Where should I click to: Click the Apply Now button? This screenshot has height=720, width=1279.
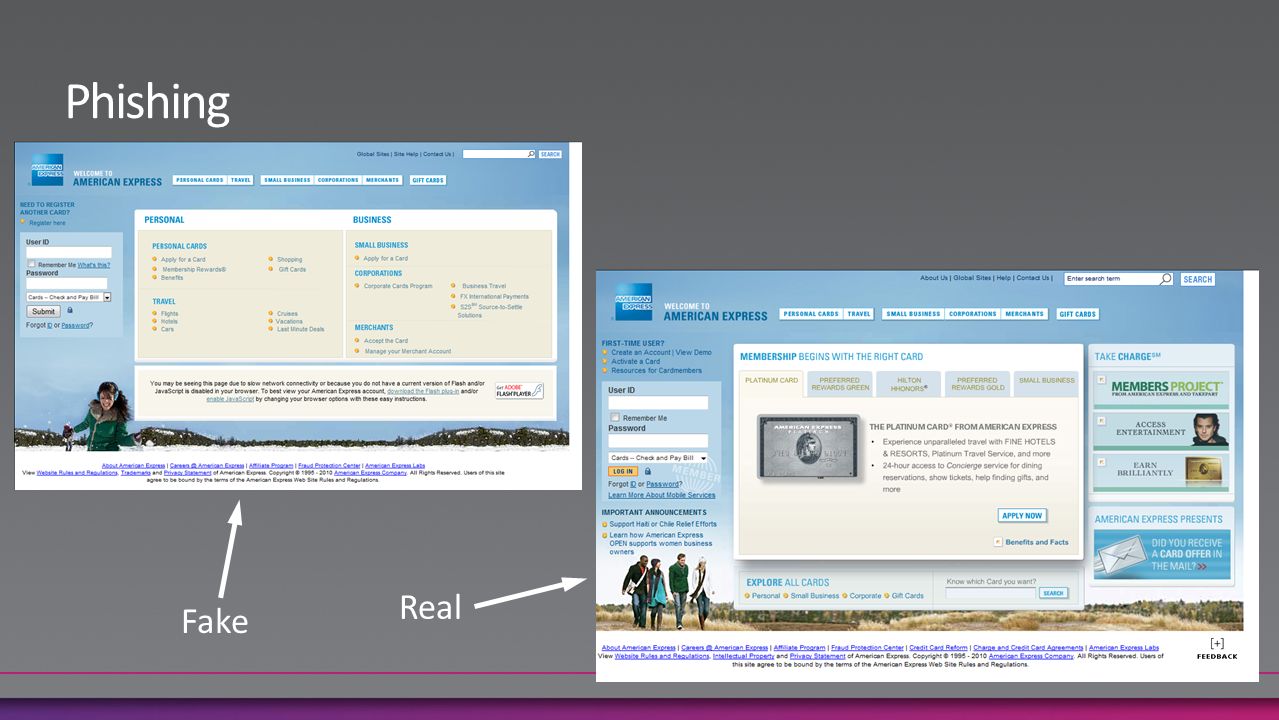click(1021, 516)
